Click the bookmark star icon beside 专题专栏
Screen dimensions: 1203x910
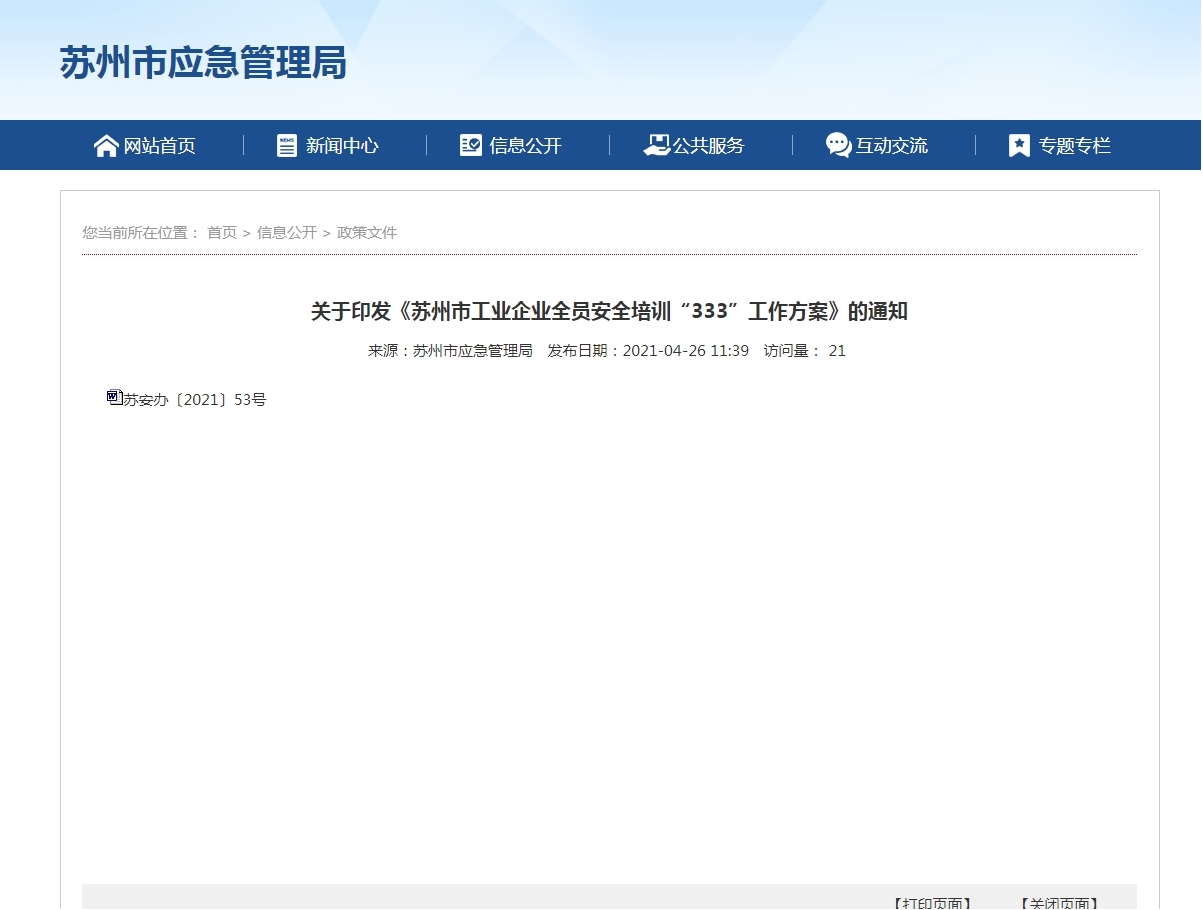click(x=1019, y=146)
